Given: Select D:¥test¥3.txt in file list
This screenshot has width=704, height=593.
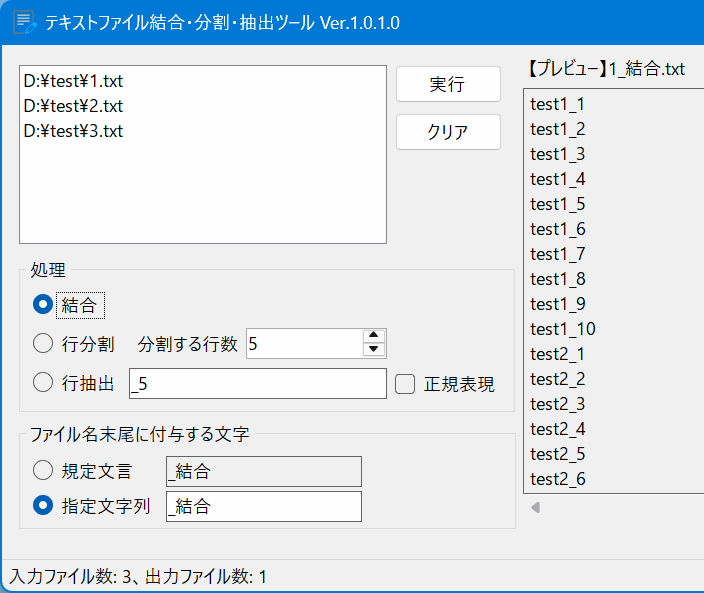Looking at the screenshot, I should point(73,131).
